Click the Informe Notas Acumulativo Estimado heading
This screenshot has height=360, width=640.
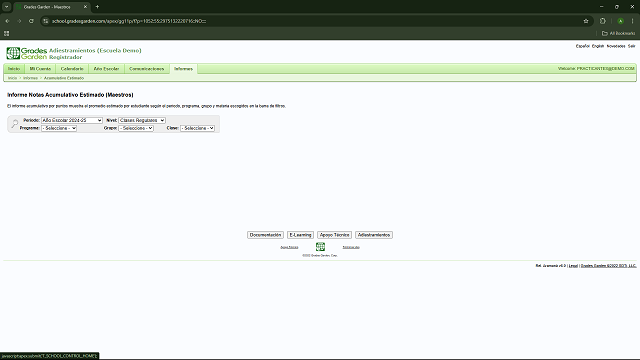click(x=70, y=95)
